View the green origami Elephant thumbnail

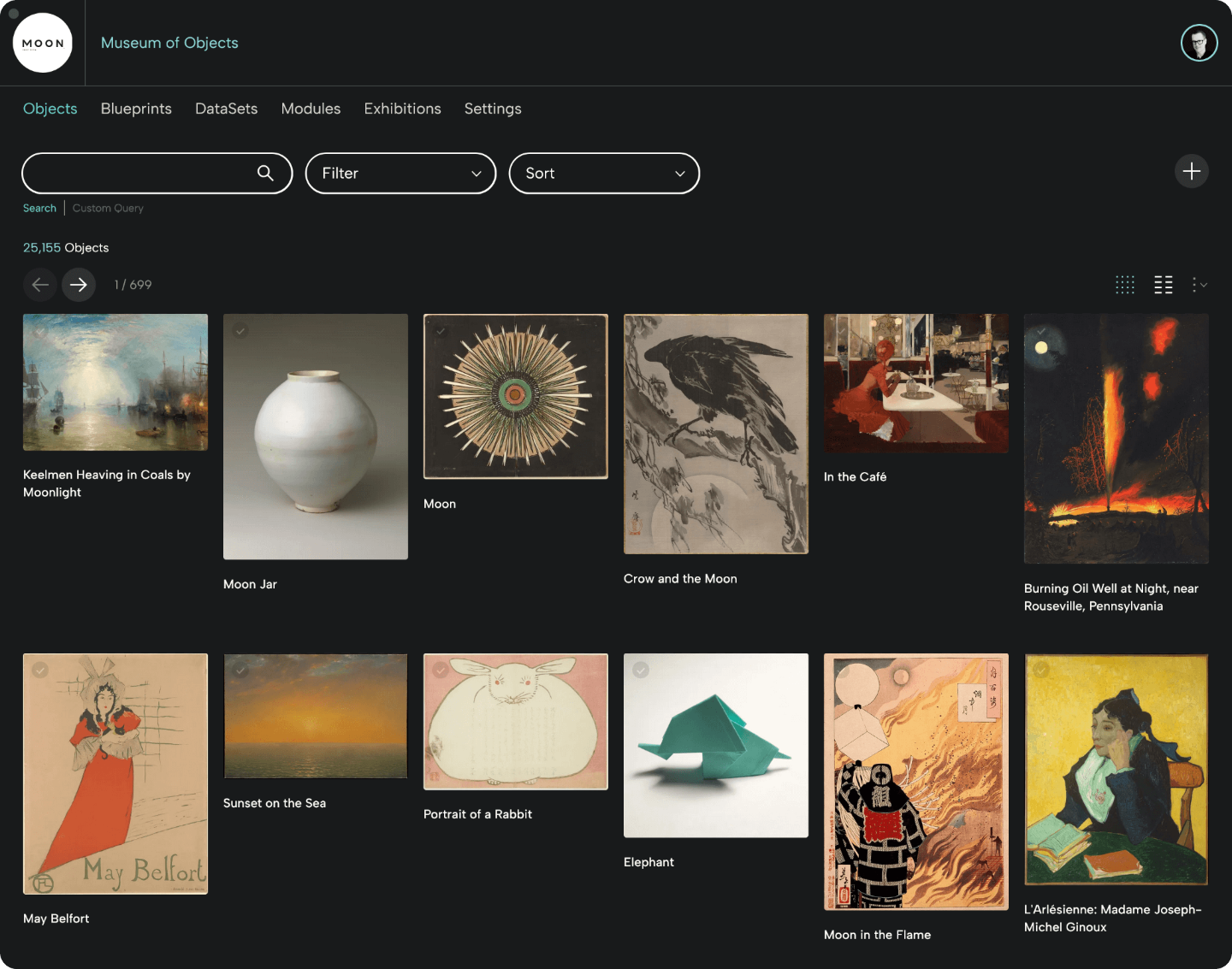pyautogui.click(x=716, y=746)
